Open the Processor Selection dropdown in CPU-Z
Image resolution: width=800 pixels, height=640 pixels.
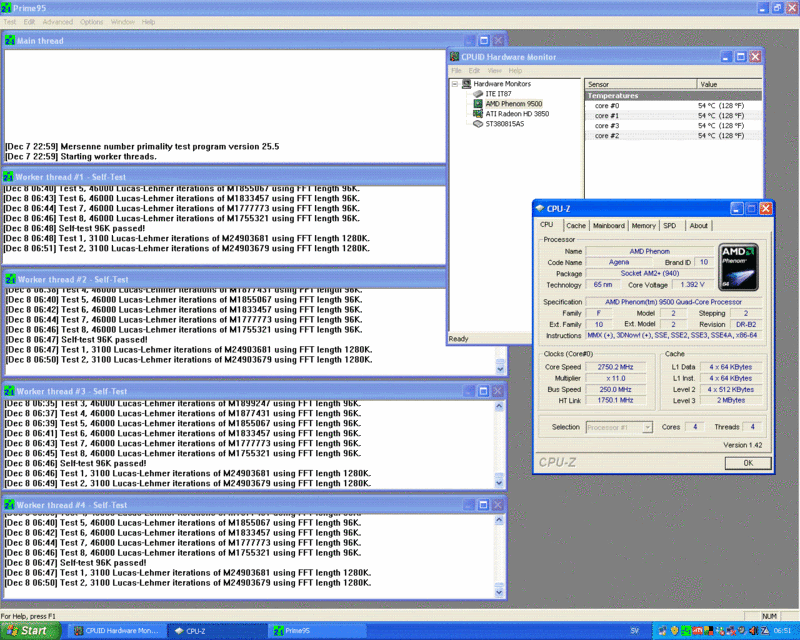pyautogui.click(x=647, y=427)
